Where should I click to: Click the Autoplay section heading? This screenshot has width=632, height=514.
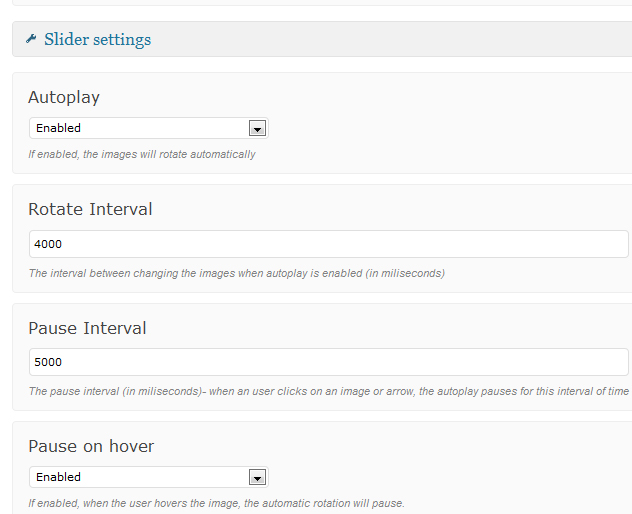pos(64,98)
